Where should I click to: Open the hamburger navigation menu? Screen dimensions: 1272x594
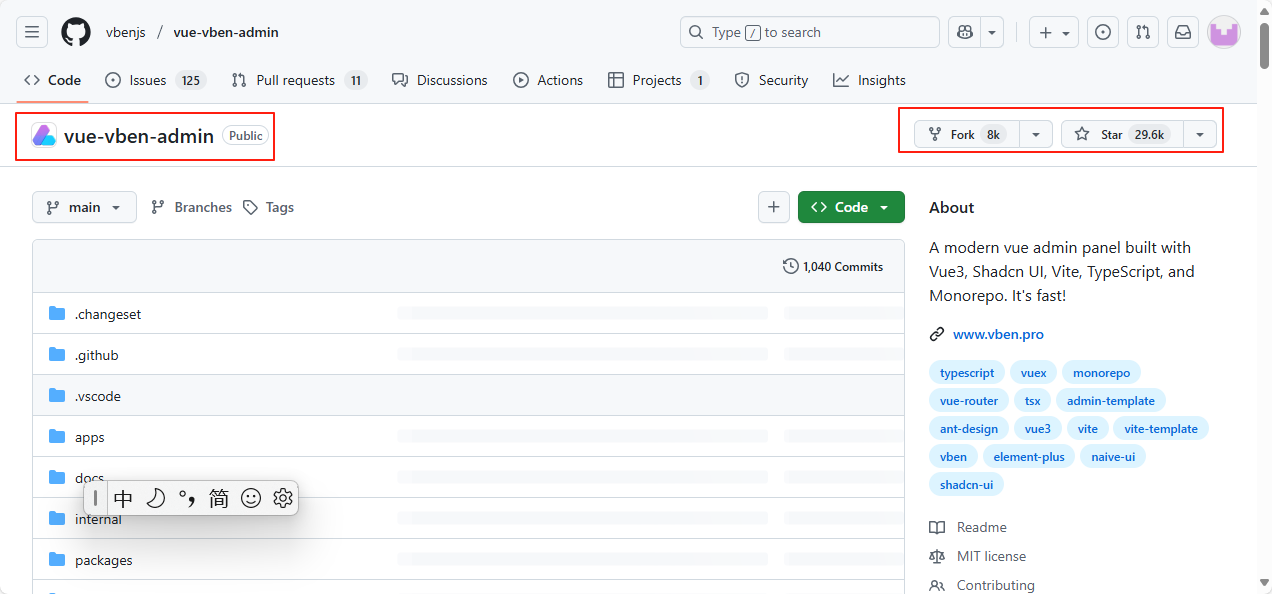[x=32, y=32]
